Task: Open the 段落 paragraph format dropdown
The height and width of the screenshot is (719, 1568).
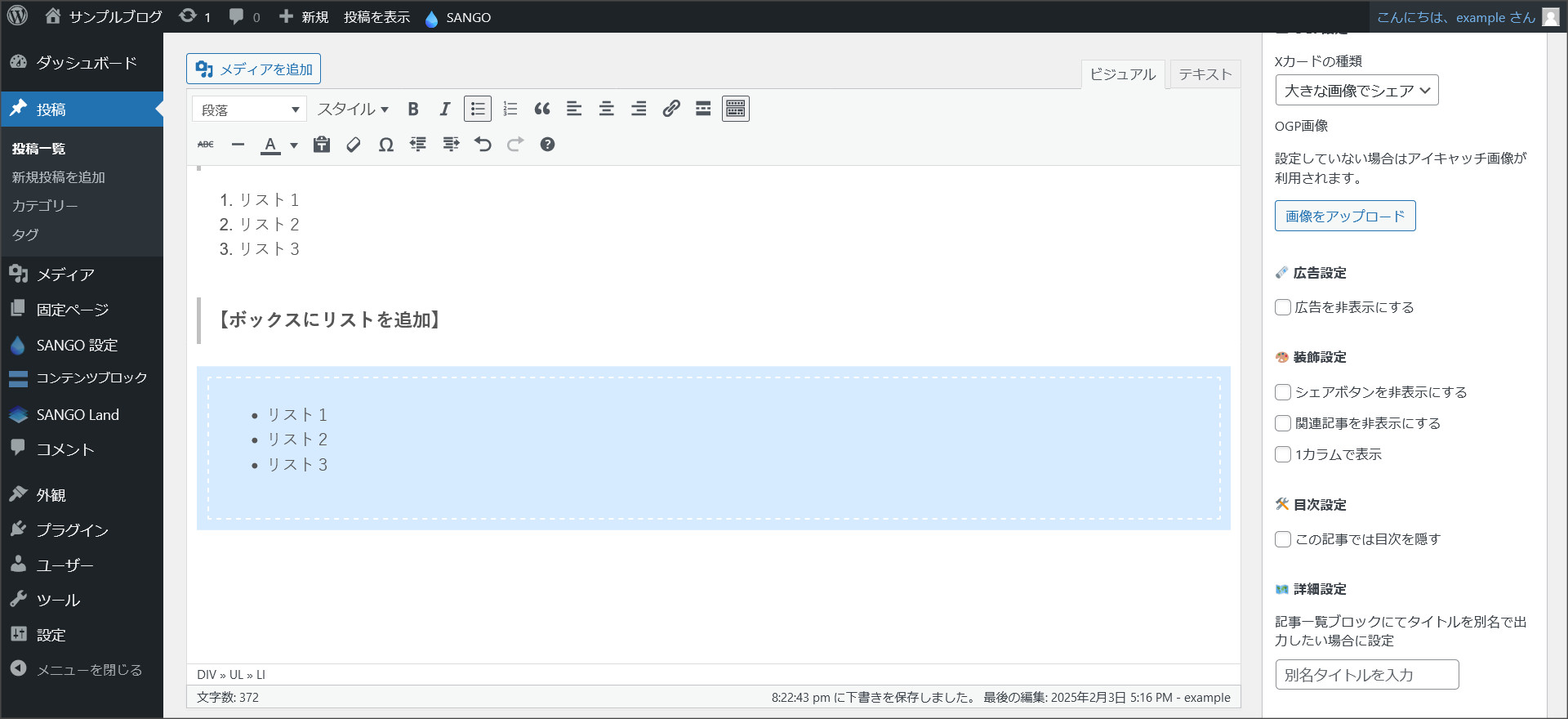Action: [x=249, y=109]
